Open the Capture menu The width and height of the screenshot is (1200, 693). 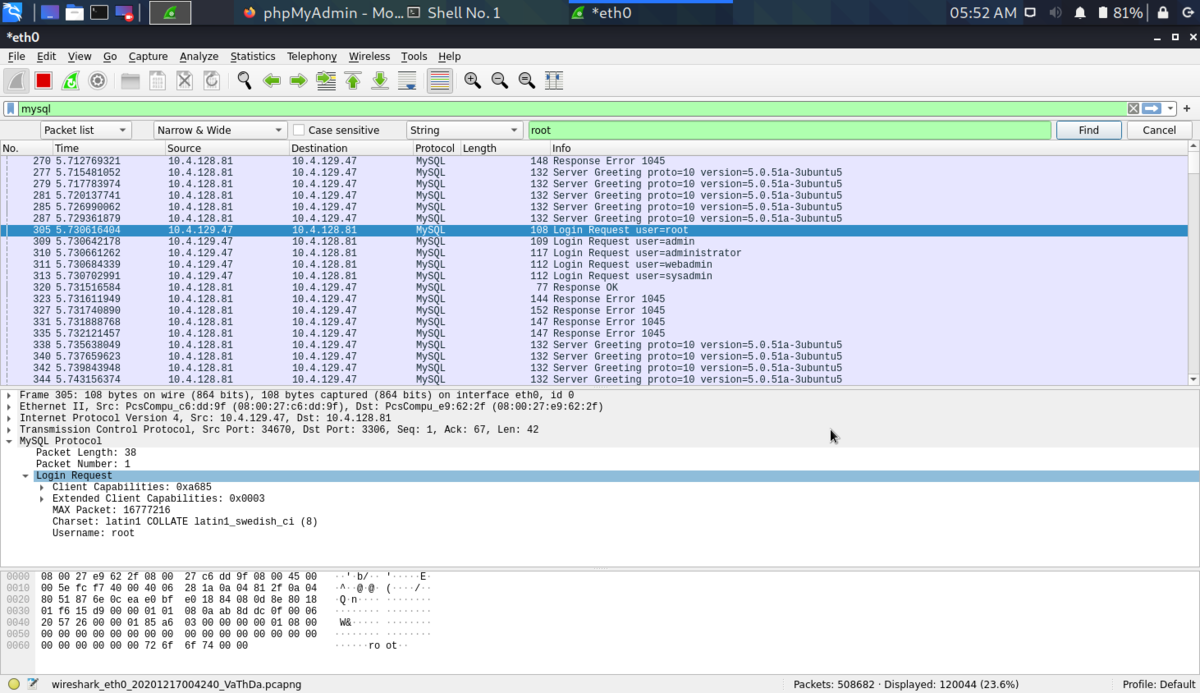[x=148, y=57]
